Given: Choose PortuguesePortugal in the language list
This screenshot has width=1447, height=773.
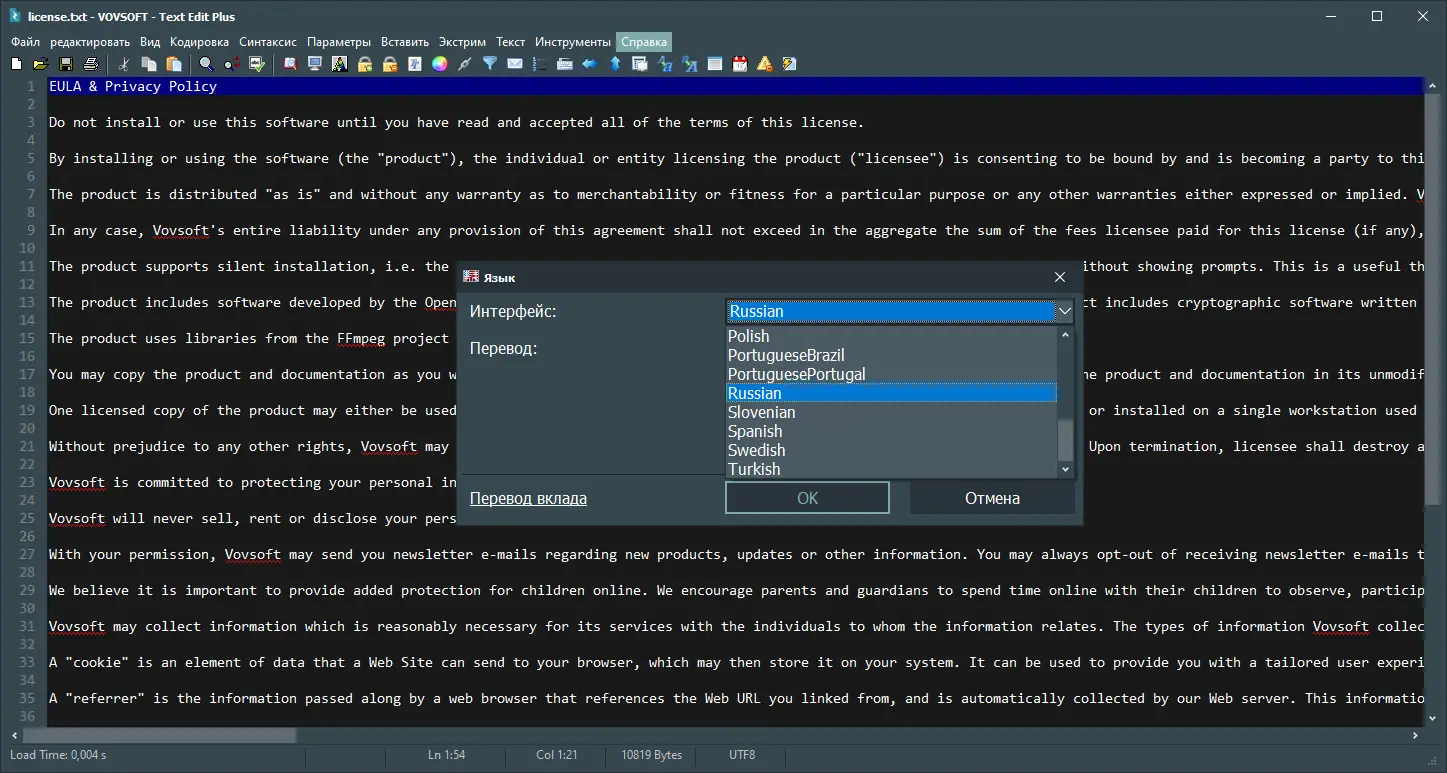Looking at the screenshot, I should pyautogui.click(x=891, y=374).
